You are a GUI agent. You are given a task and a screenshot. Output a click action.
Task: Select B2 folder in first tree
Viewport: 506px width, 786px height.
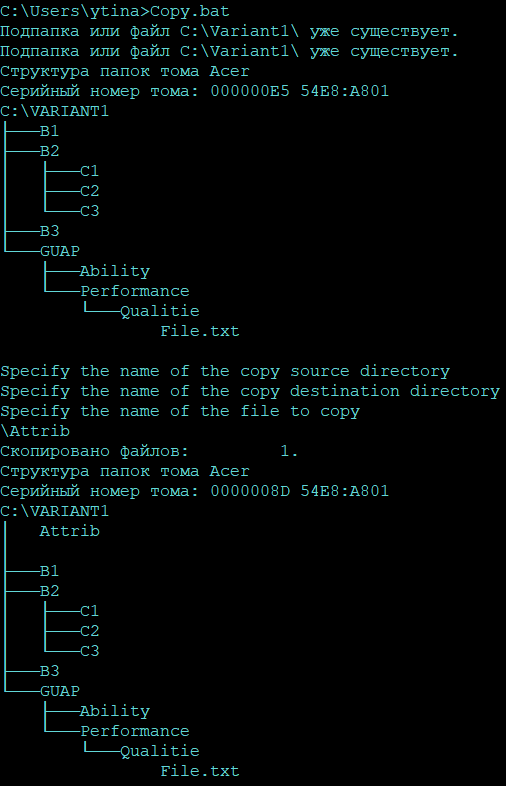pos(50,151)
